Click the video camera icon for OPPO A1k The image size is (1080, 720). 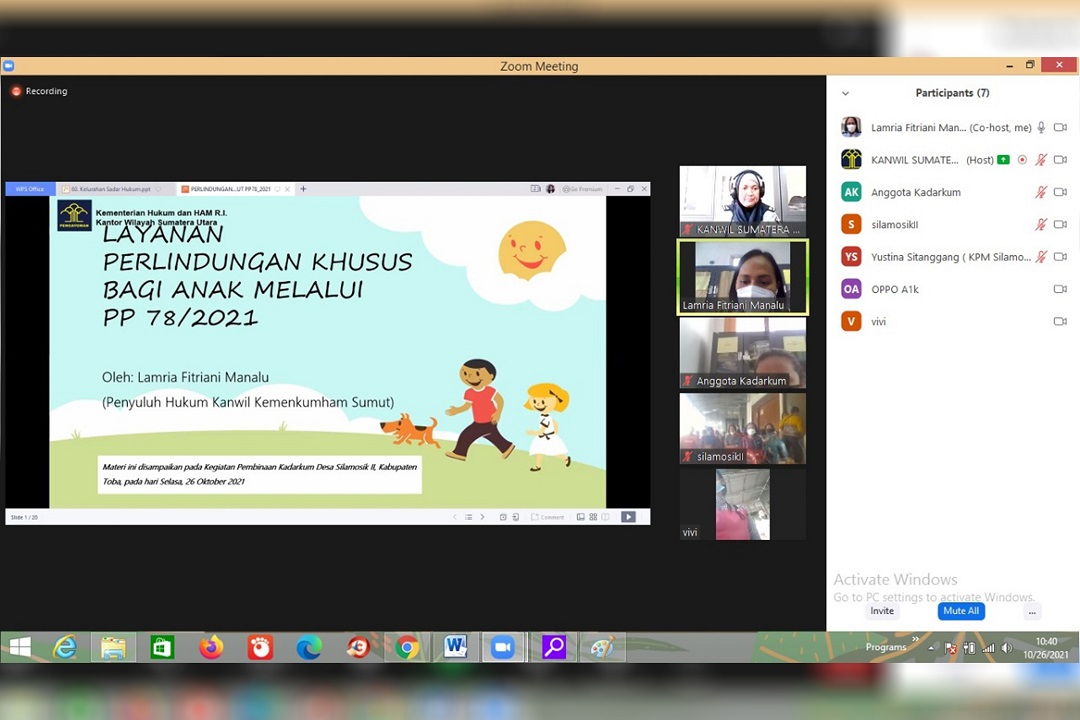click(x=1060, y=289)
